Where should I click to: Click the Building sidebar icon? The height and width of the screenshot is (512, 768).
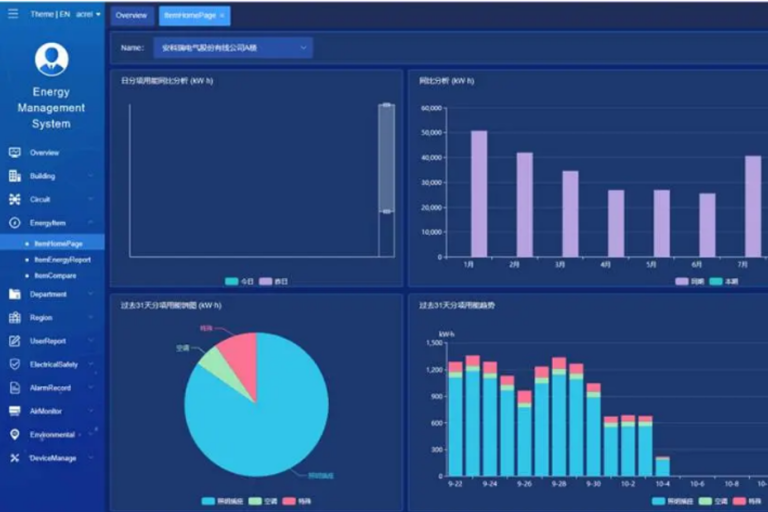[x=14, y=176]
